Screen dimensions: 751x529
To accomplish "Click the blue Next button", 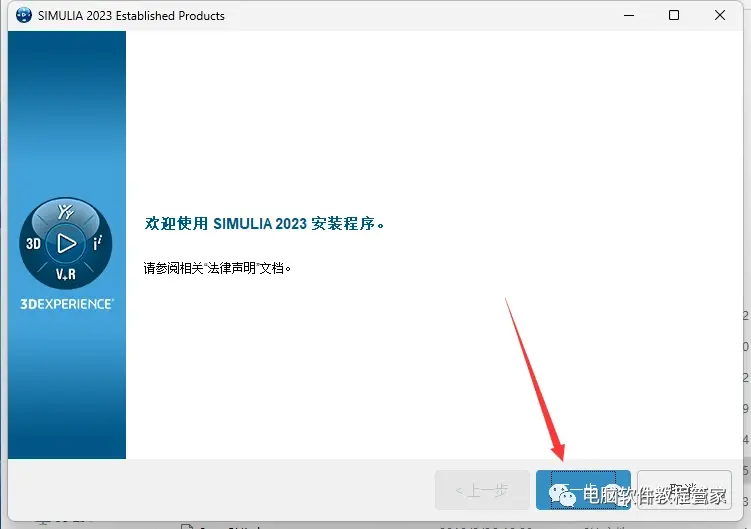I will (583, 490).
